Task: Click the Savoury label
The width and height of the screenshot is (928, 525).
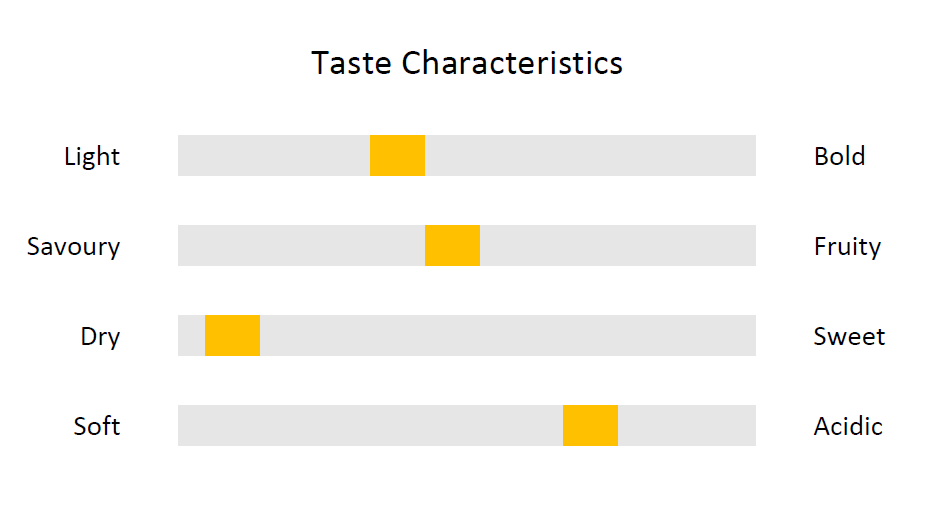Action: coord(73,247)
